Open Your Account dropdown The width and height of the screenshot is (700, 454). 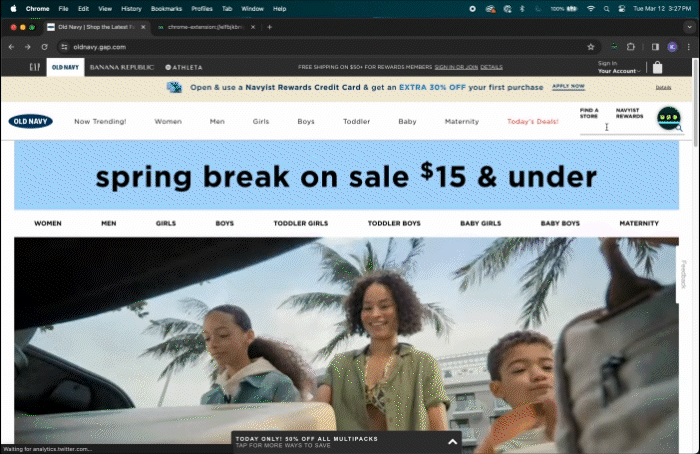(x=619, y=71)
